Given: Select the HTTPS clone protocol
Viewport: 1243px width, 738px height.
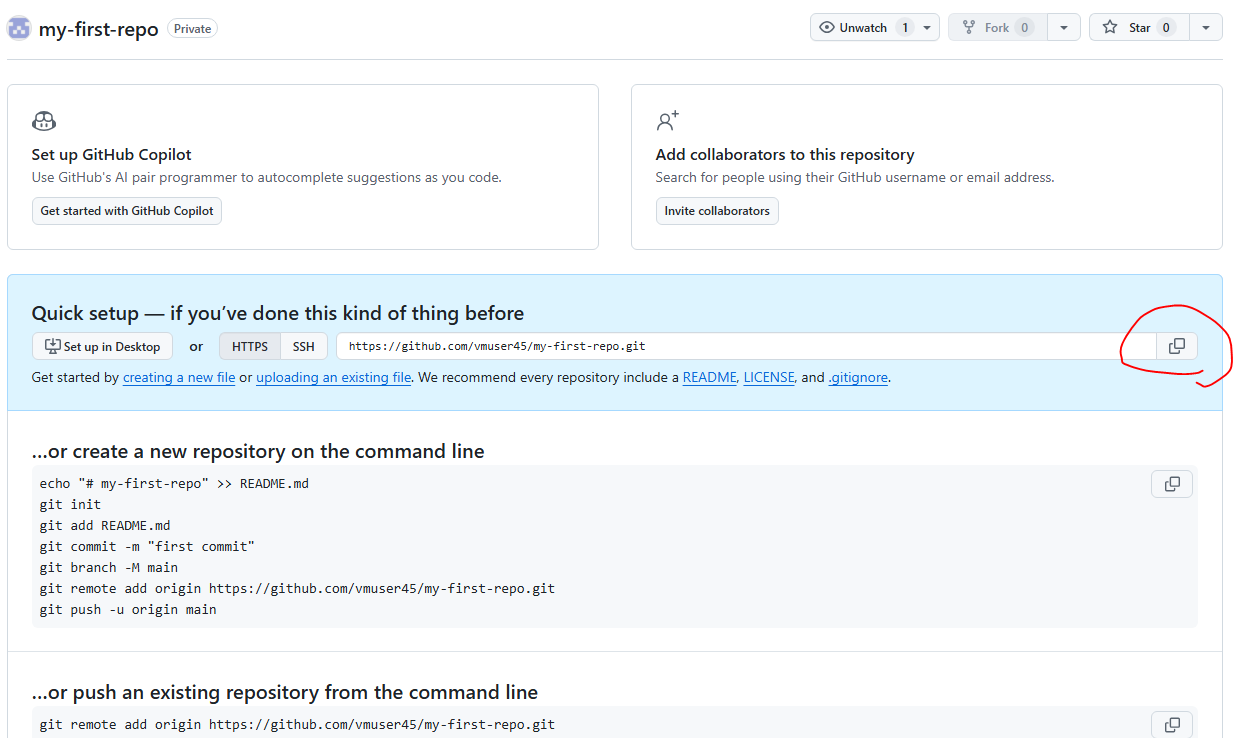Looking at the screenshot, I should (x=250, y=347).
